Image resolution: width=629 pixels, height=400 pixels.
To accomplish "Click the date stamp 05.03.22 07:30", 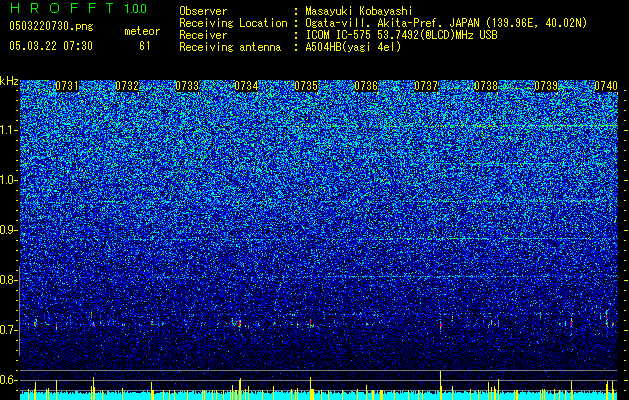I will click(x=51, y=46).
